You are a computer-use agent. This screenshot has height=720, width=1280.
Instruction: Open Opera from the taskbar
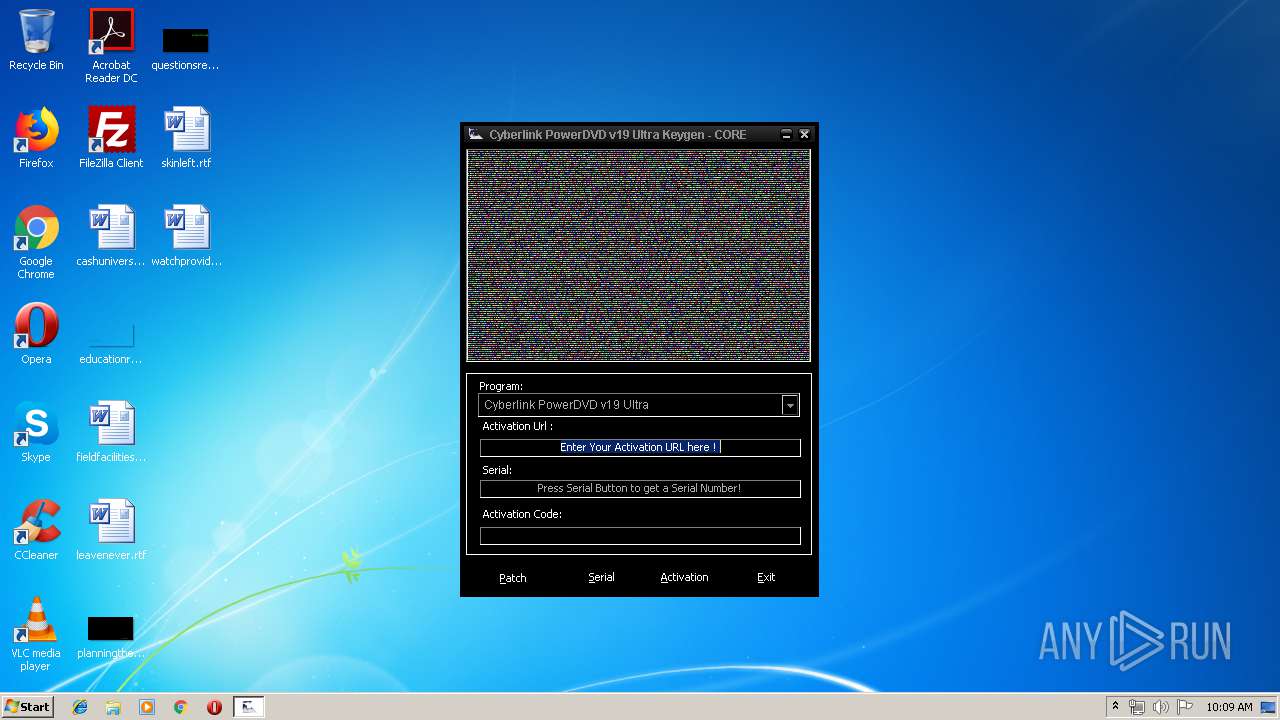click(214, 707)
